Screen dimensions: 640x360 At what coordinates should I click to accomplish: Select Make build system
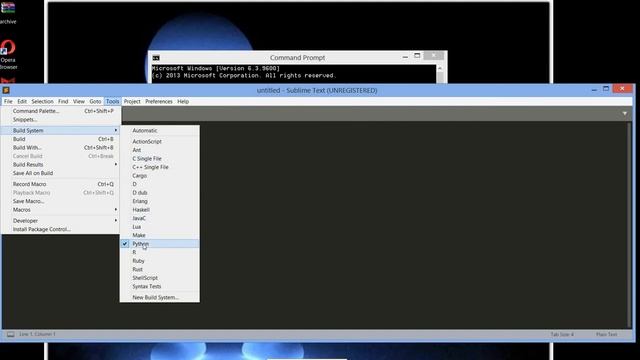[160, 235]
